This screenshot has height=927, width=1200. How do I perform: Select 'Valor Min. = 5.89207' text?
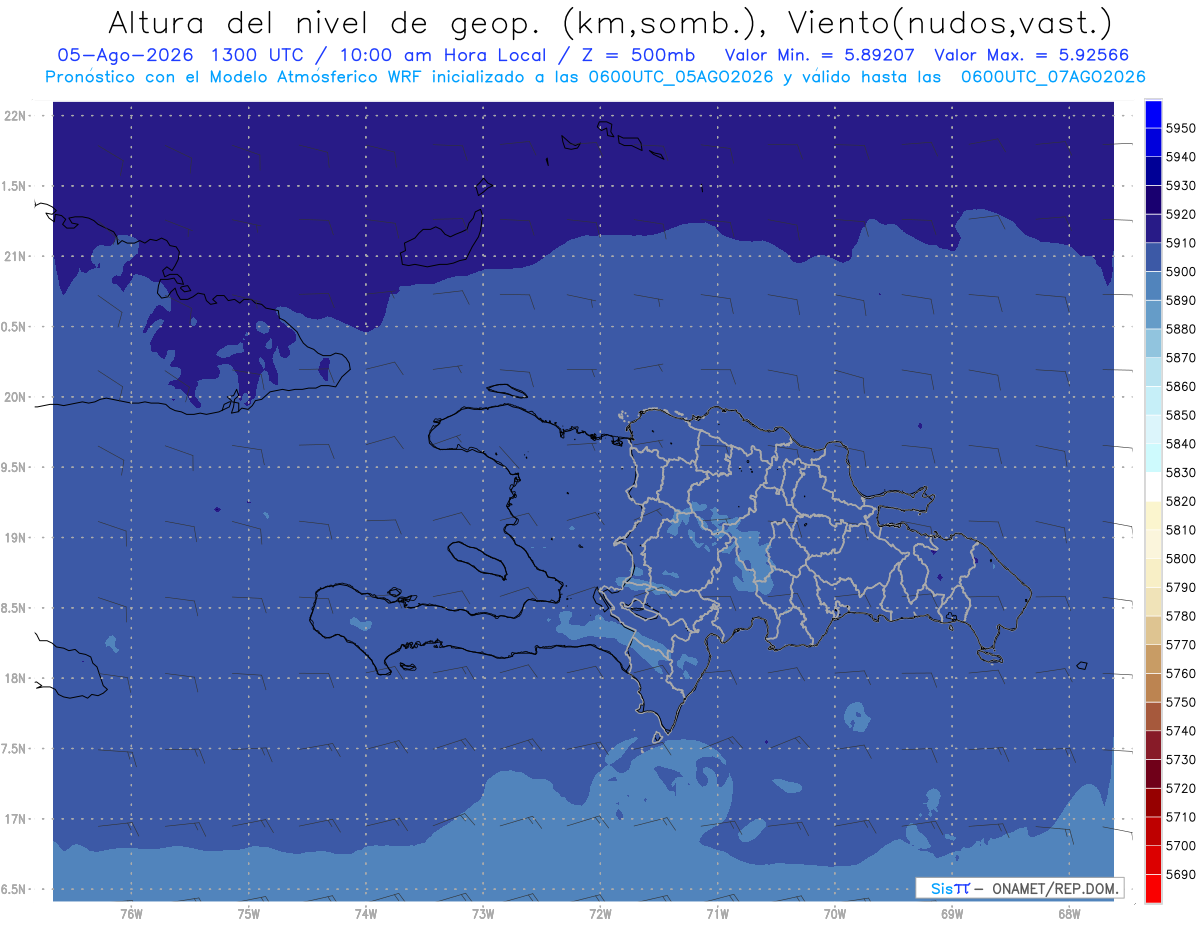(820, 55)
